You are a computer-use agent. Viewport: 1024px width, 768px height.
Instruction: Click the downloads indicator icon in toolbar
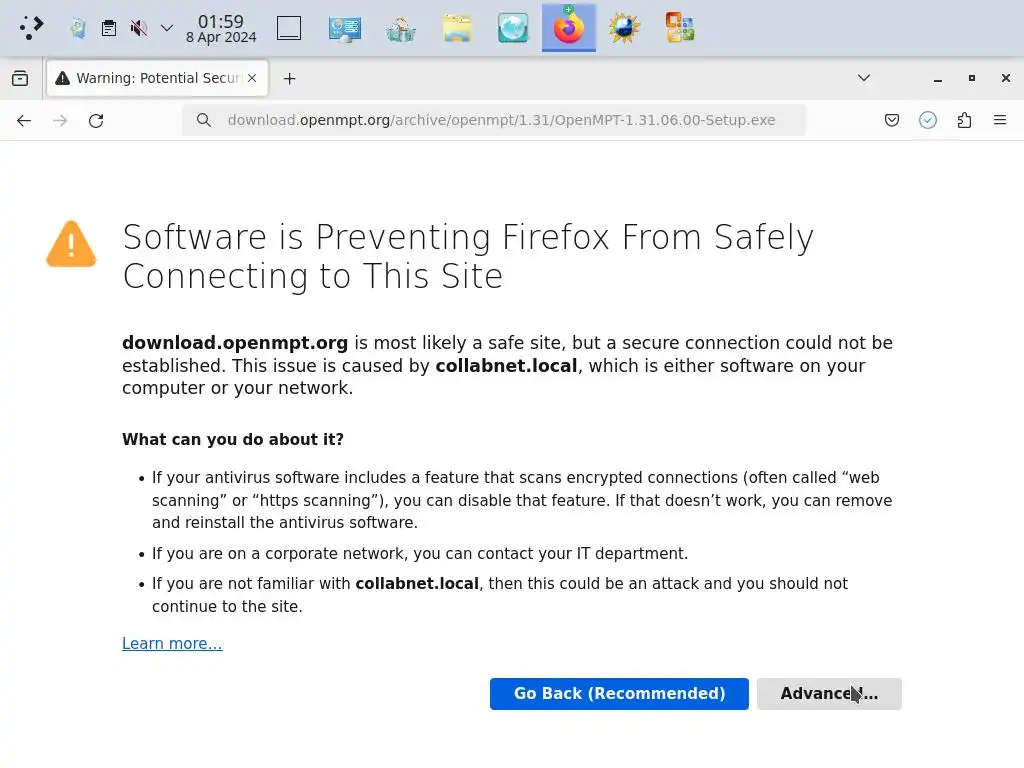[928, 121]
